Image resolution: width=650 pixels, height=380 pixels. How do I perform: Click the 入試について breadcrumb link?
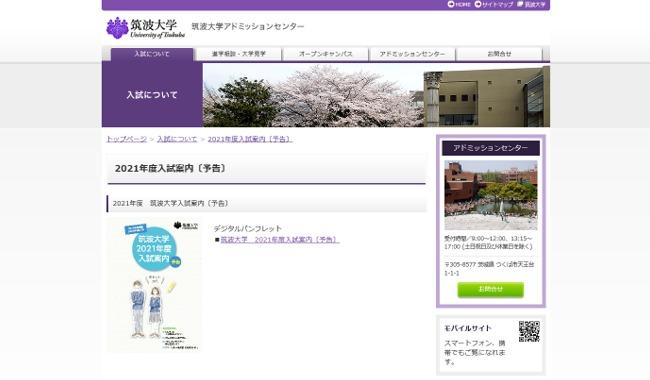(177, 139)
